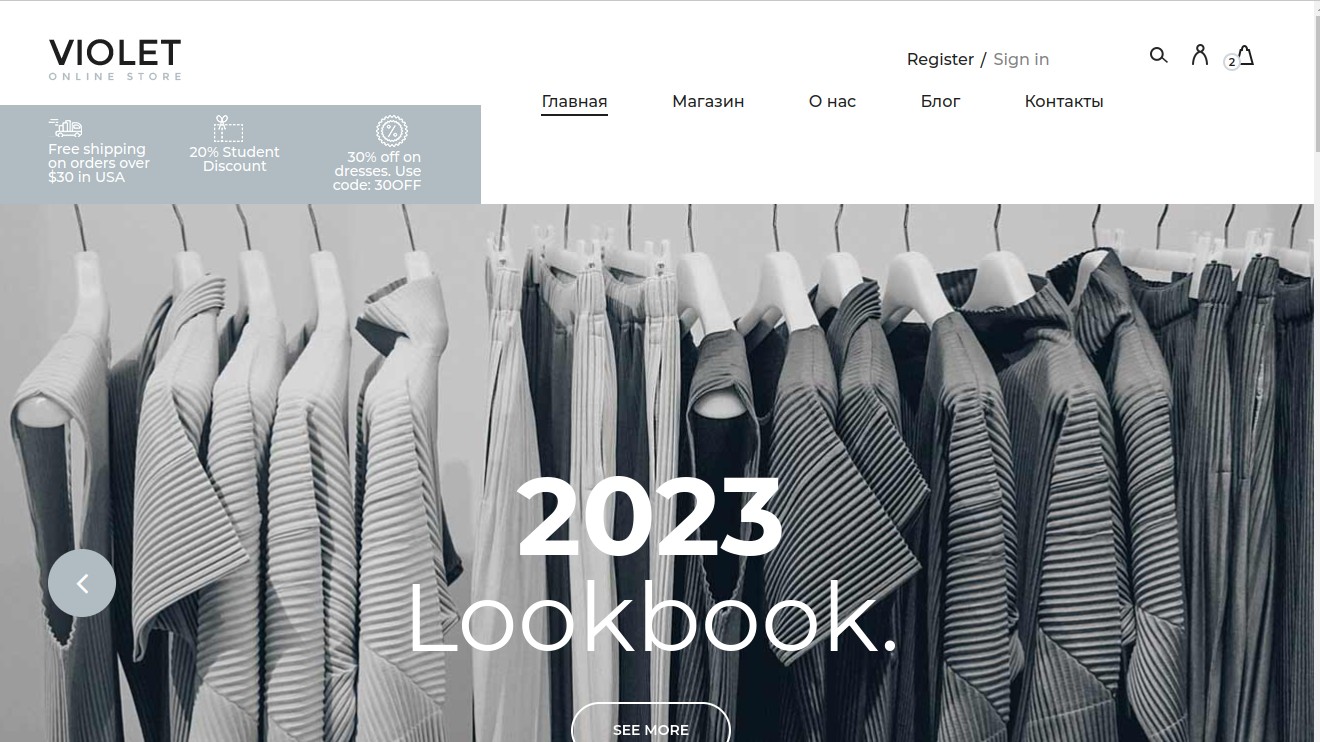Click the 30% off dresses promo text

pyautogui.click(x=377, y=171)
